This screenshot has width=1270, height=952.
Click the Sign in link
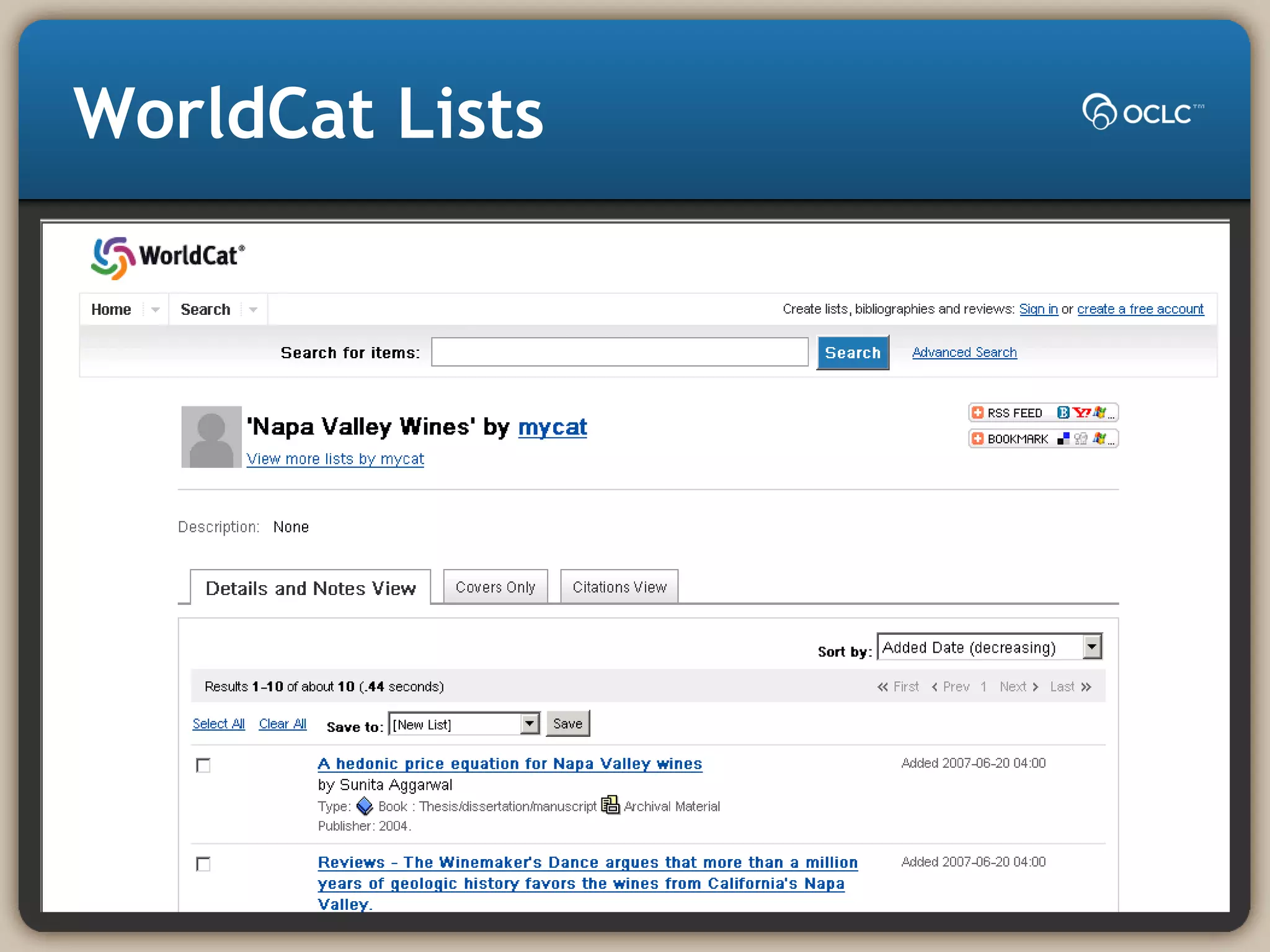[x=1038, y=309]
